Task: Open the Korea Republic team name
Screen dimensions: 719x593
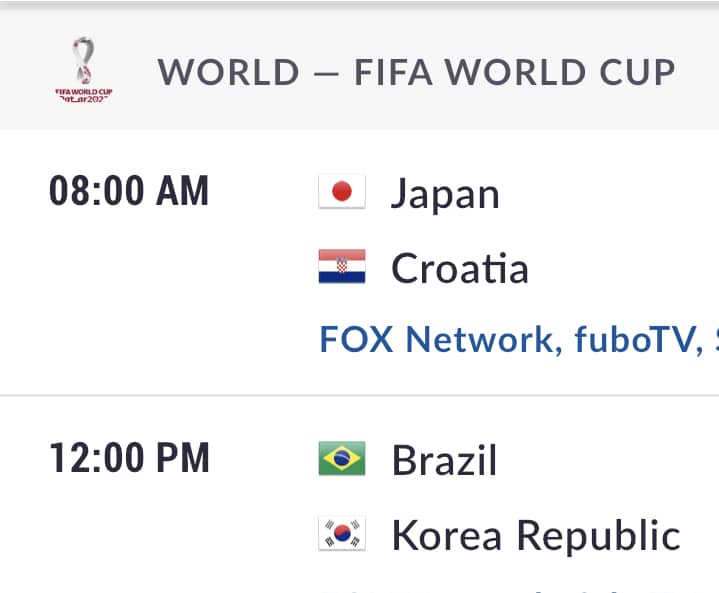Action: pos(536,535)
